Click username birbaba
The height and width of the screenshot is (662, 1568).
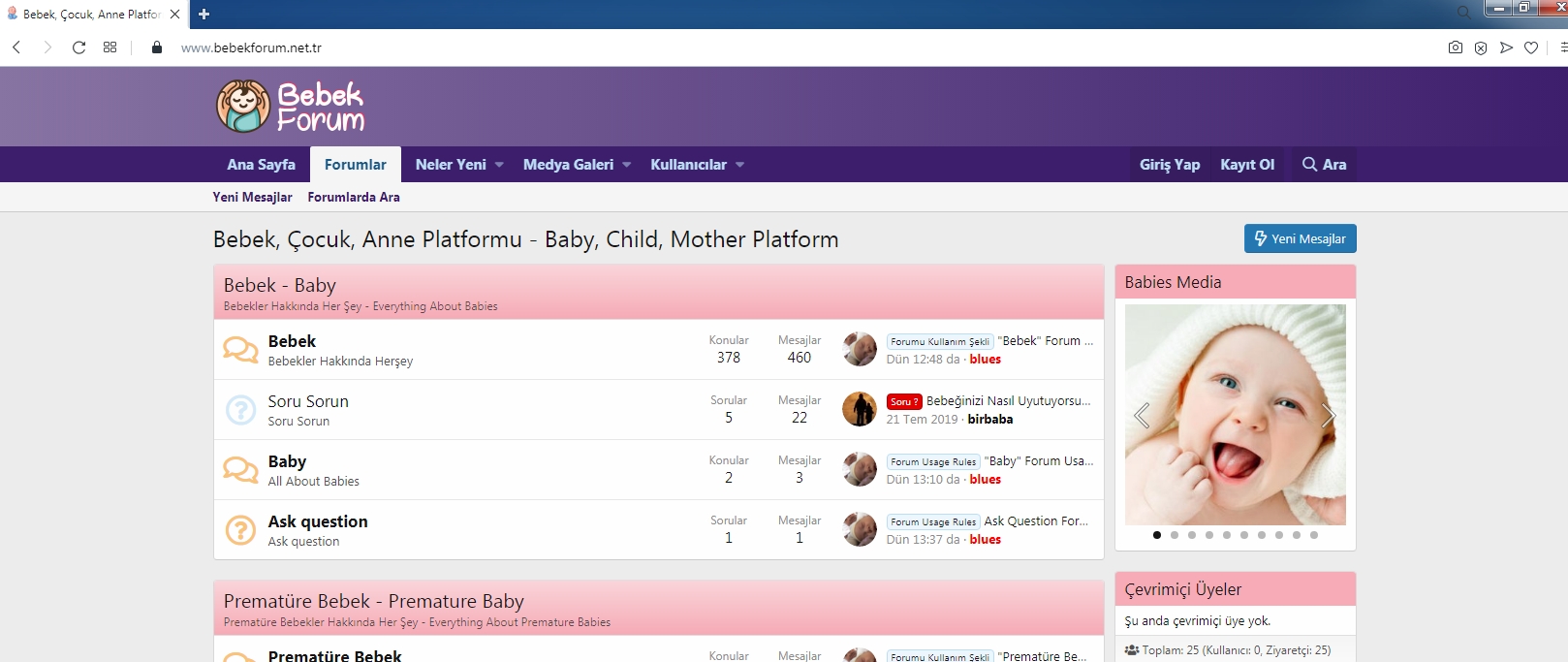[990, 420]
